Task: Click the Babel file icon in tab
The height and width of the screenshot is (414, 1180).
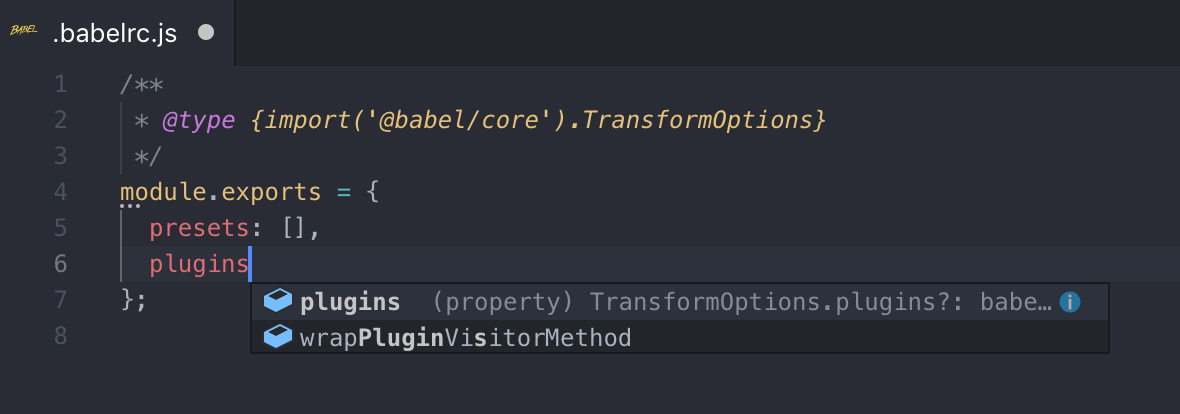Action: [x=24, y=32]
